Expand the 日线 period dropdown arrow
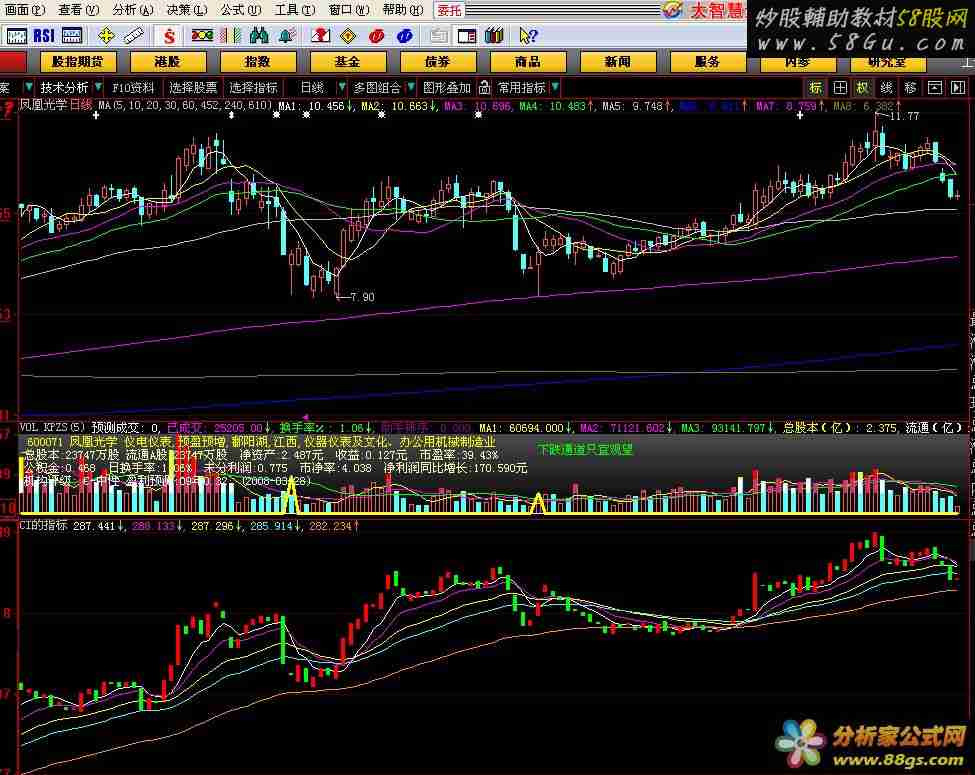Screen dimensions: 975x775 [341, 88]
